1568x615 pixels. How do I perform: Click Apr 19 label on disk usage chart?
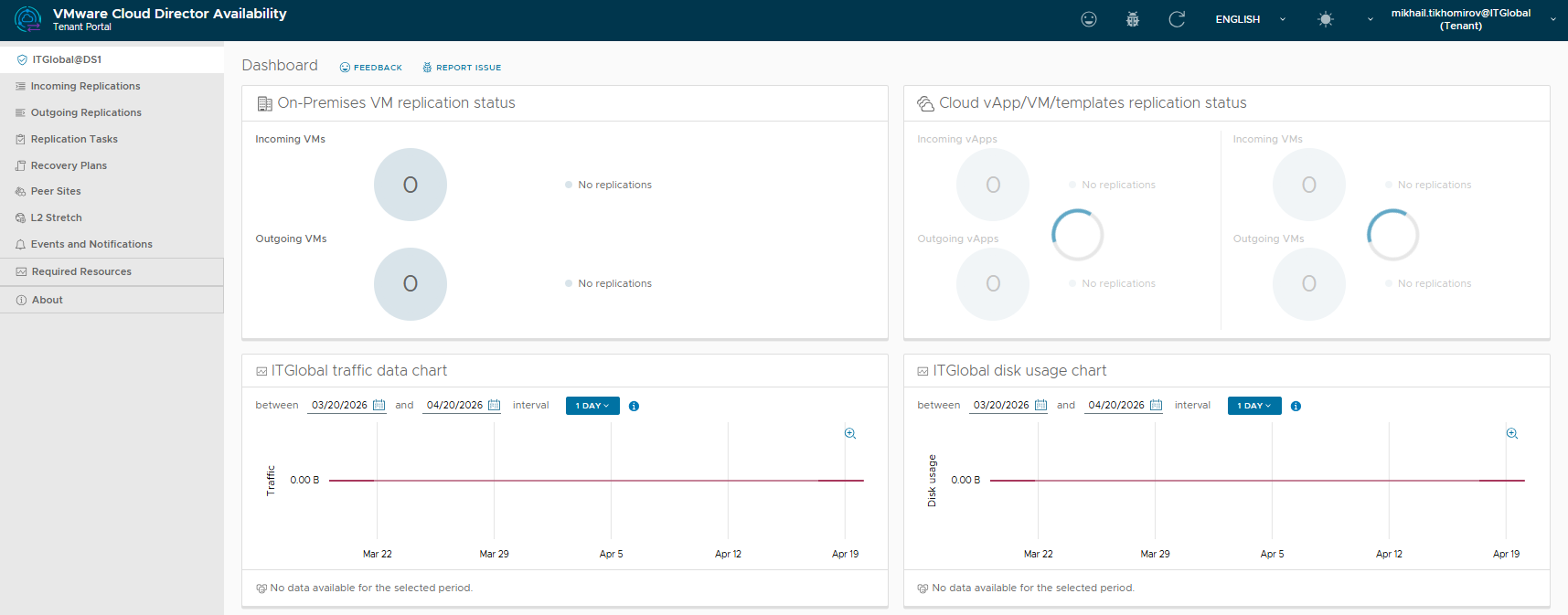[x=1506, y=554]
